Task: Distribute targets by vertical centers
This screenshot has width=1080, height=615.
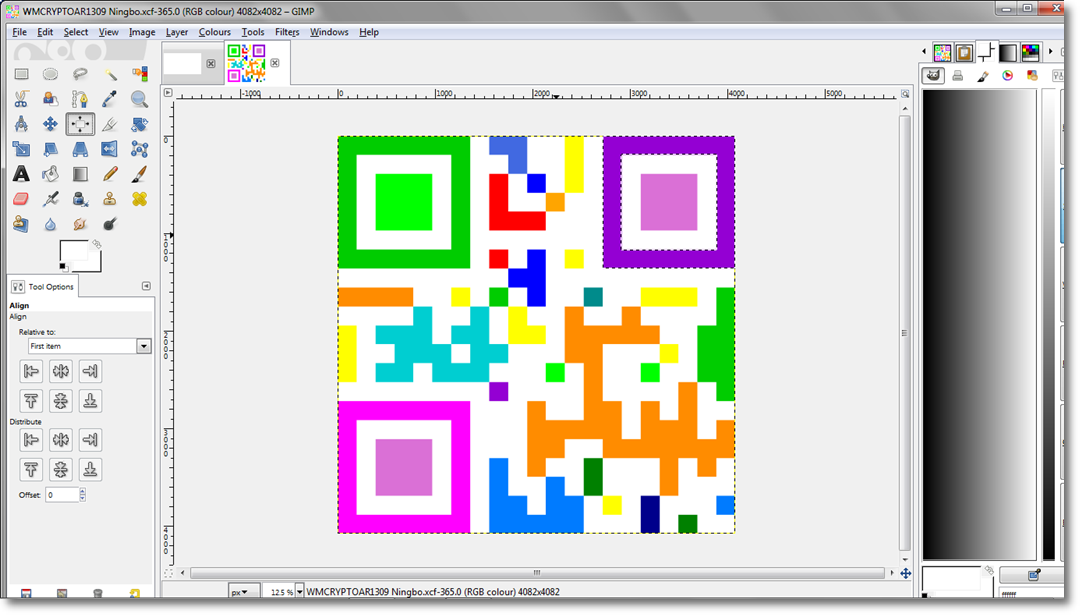Action: point(61,469)
